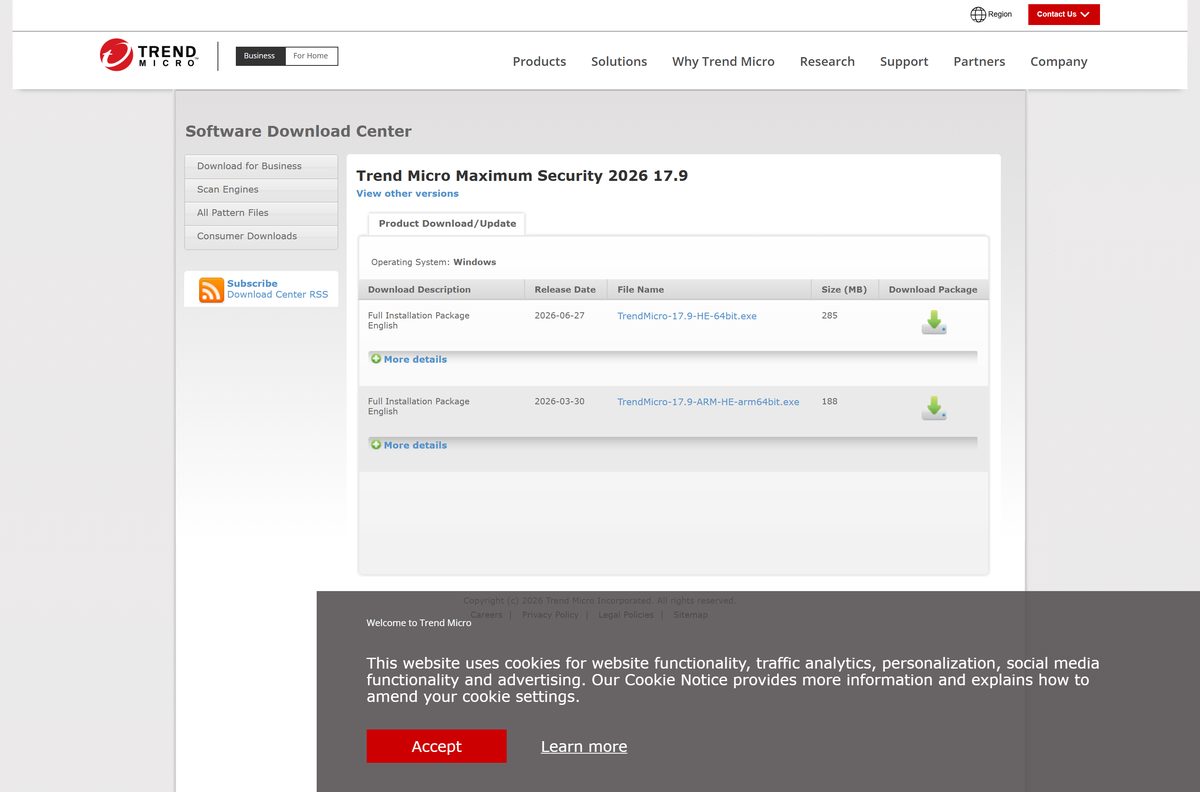
Task: Open the Solutions menu
Action: [x=619, y=61]
